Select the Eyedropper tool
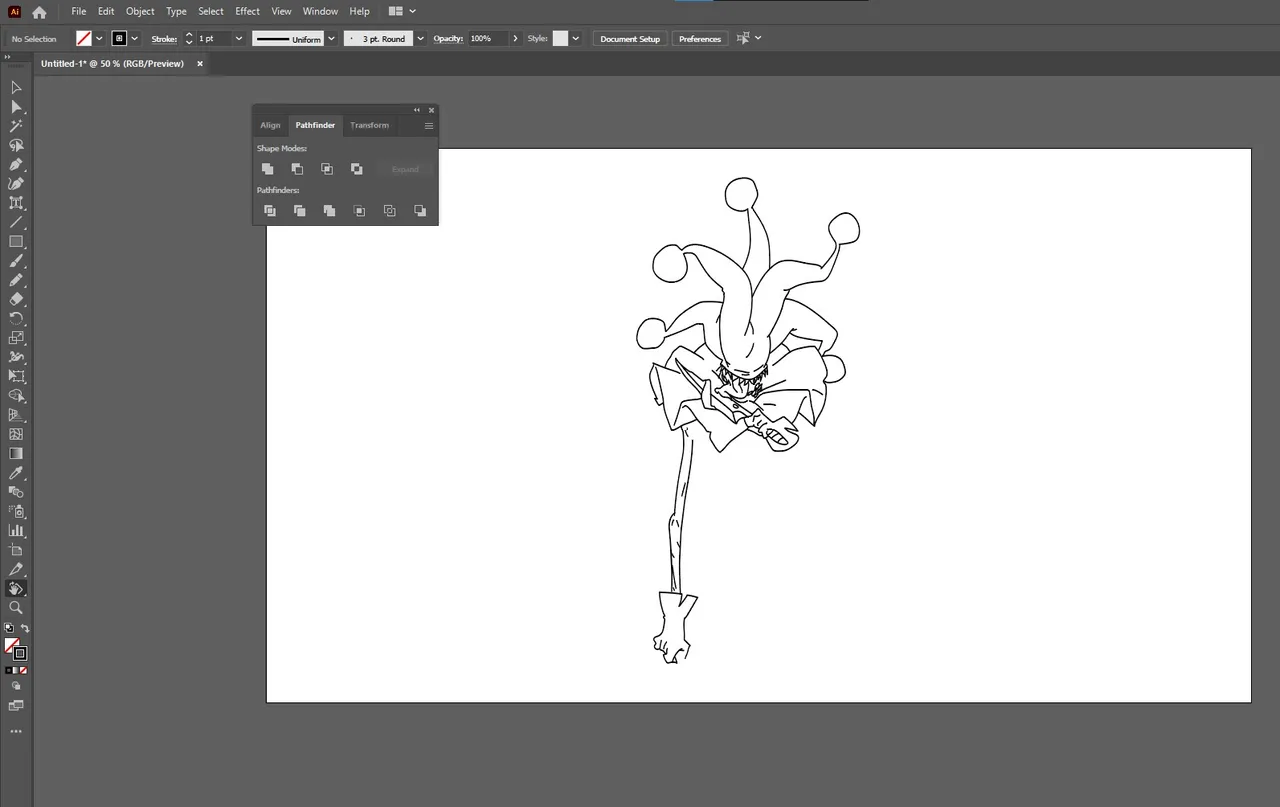Screen dimensions: 1280x807 (16, 473)
